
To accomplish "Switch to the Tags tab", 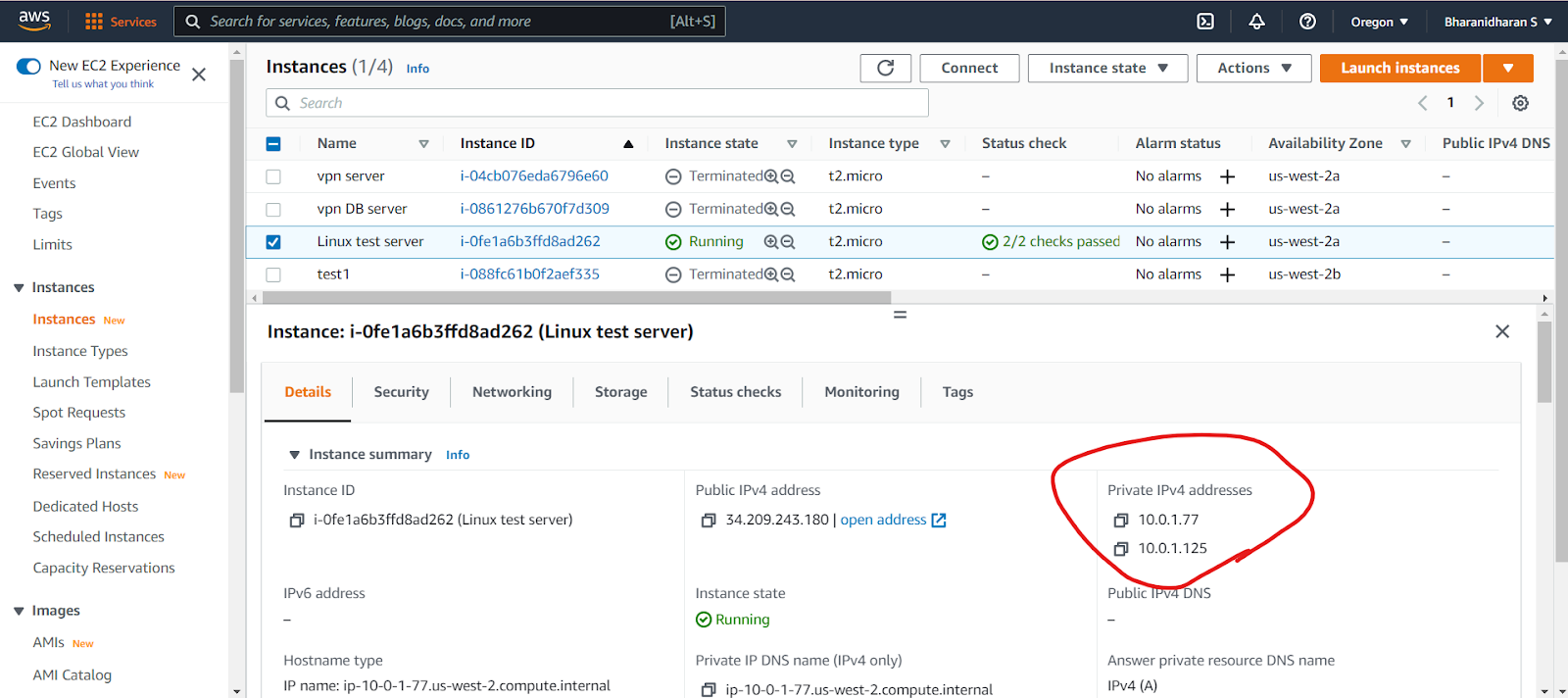I will (x=958, y=392).
